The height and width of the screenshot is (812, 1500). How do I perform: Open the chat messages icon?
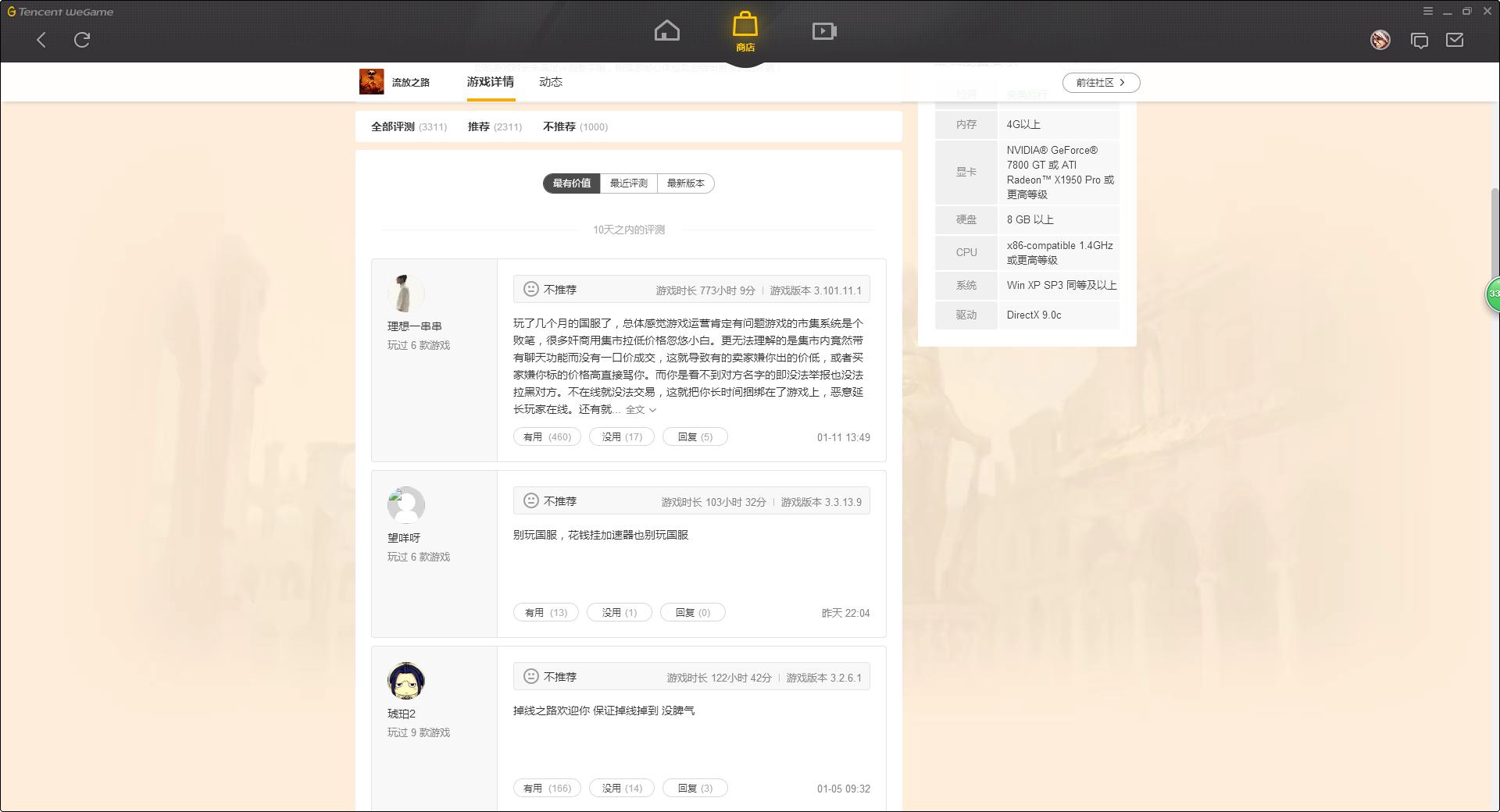(x=1420, y=40)
